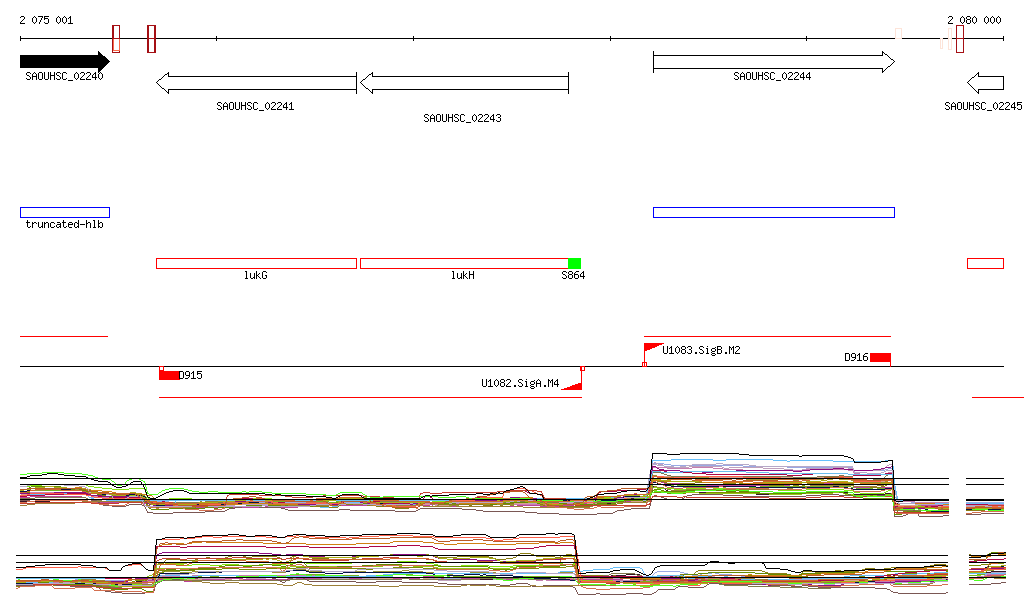The image size is (1024, 611).
Task: Click the SAOUHSC_02244 right-pointing gene arrow
Action: (772, 62)
